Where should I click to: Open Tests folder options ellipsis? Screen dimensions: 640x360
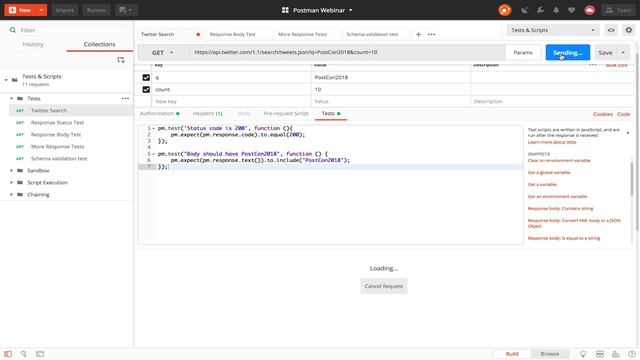tap(125, 98)
